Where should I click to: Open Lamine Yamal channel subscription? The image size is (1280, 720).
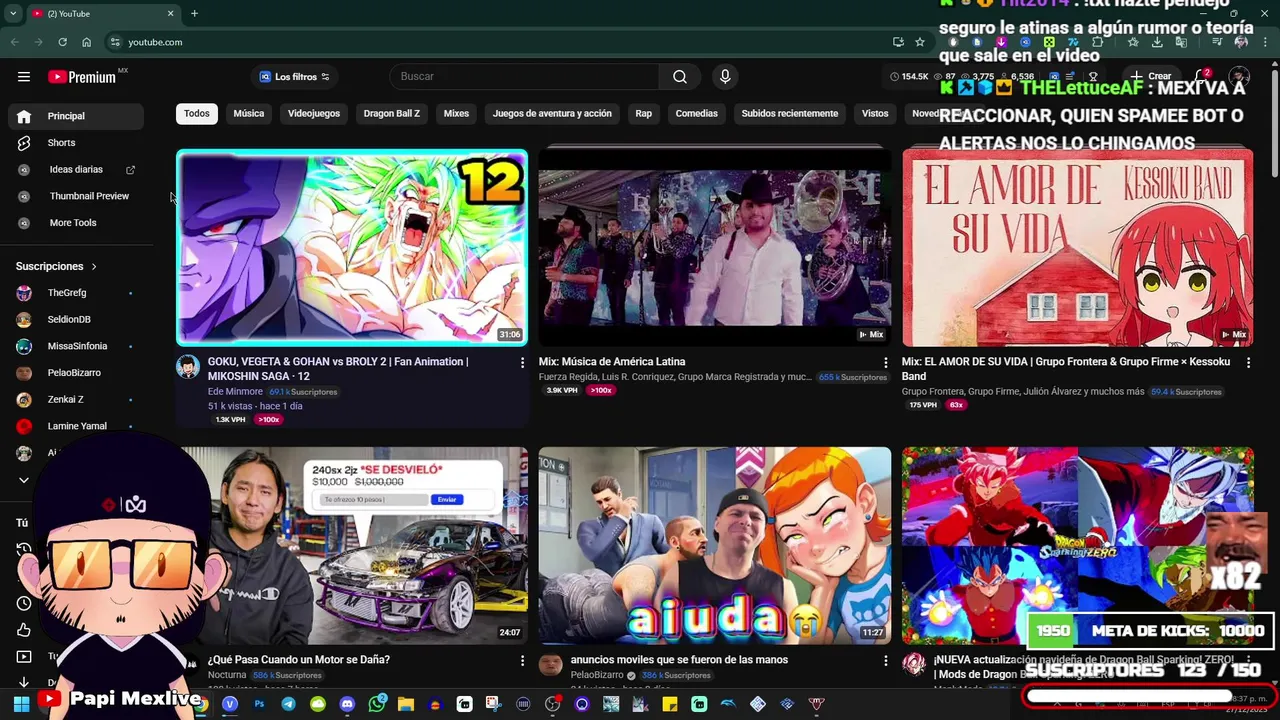pyautogui.click(x=76, y=426)
